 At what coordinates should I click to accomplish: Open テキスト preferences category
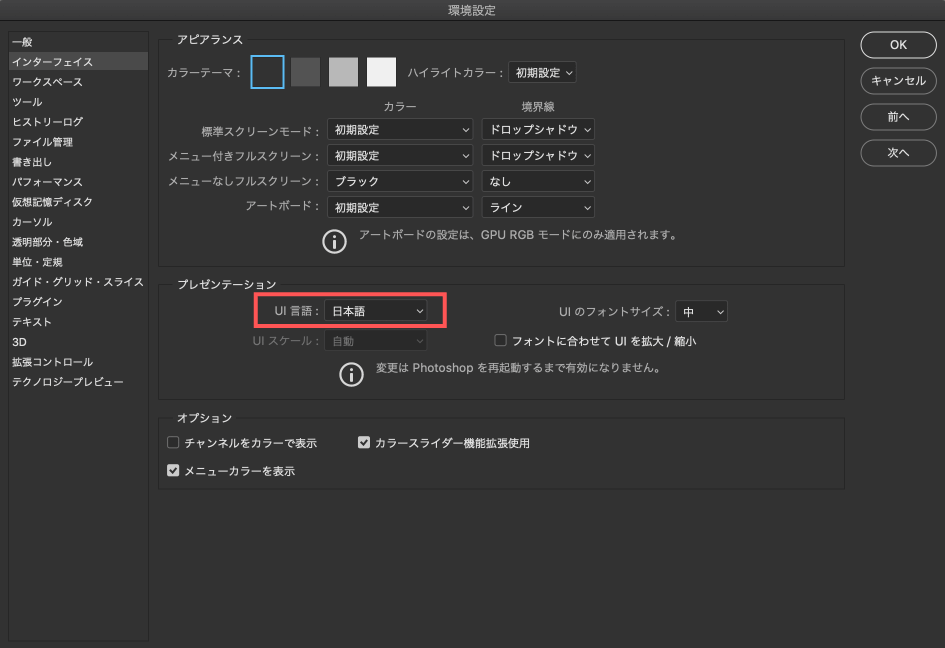[78, 322]
